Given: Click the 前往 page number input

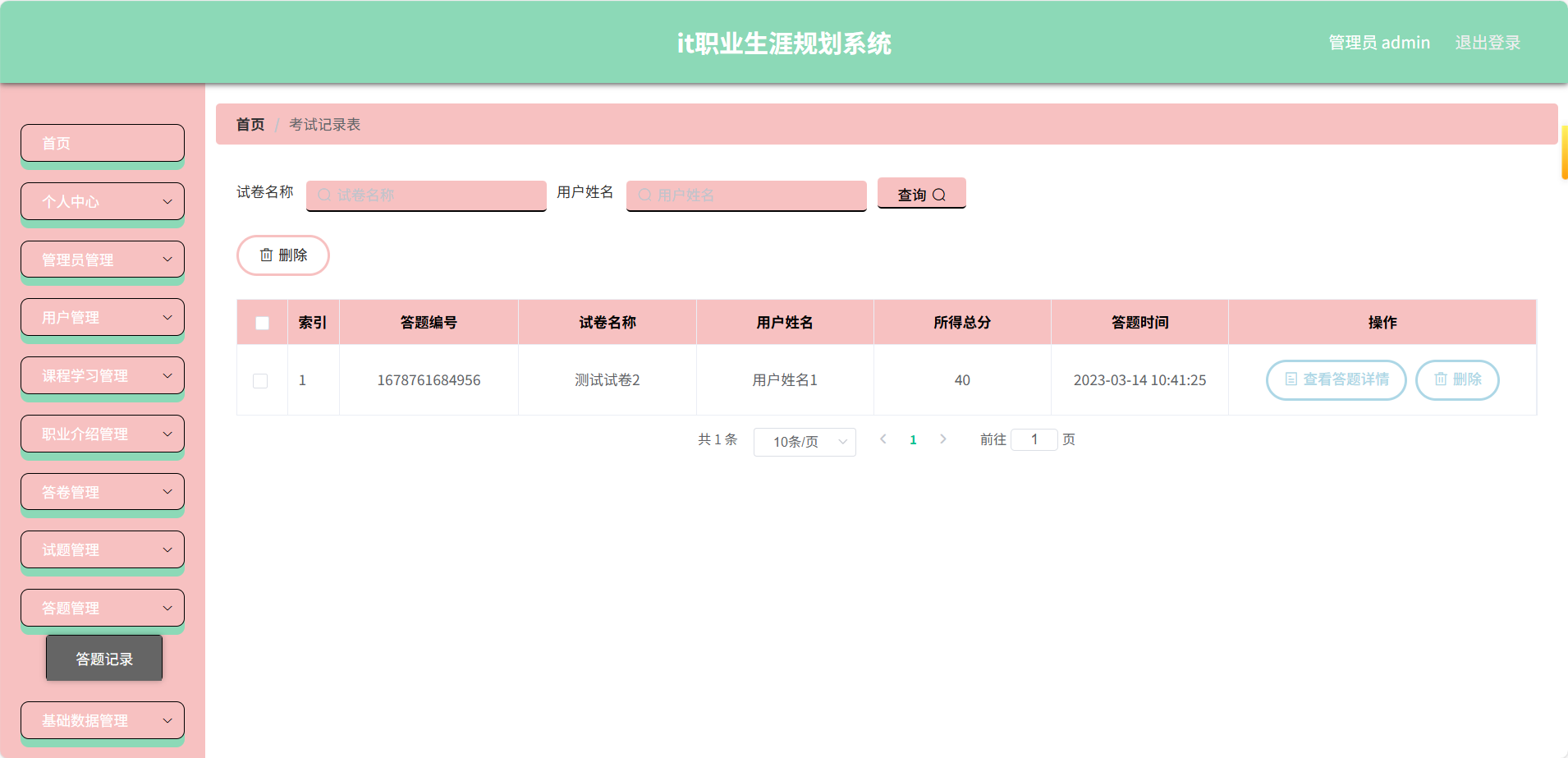Looking at the screenshot, I should [x=1034, y=439].
